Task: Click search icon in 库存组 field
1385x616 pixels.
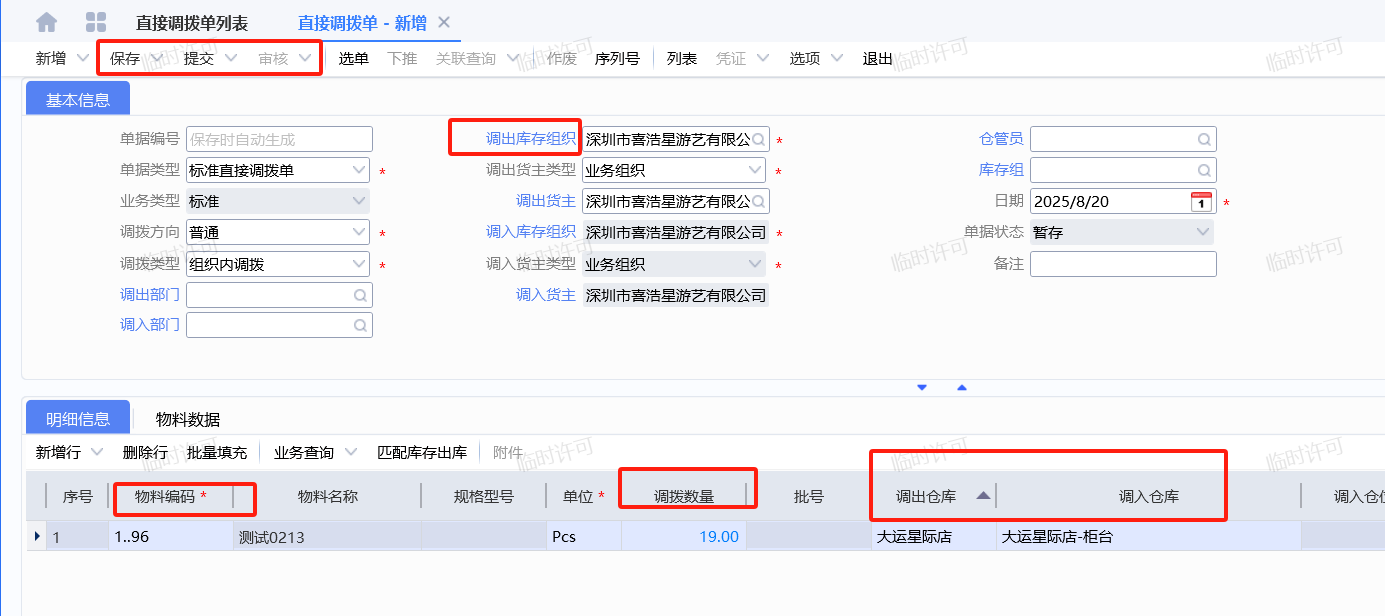Action: point(1204,171)
